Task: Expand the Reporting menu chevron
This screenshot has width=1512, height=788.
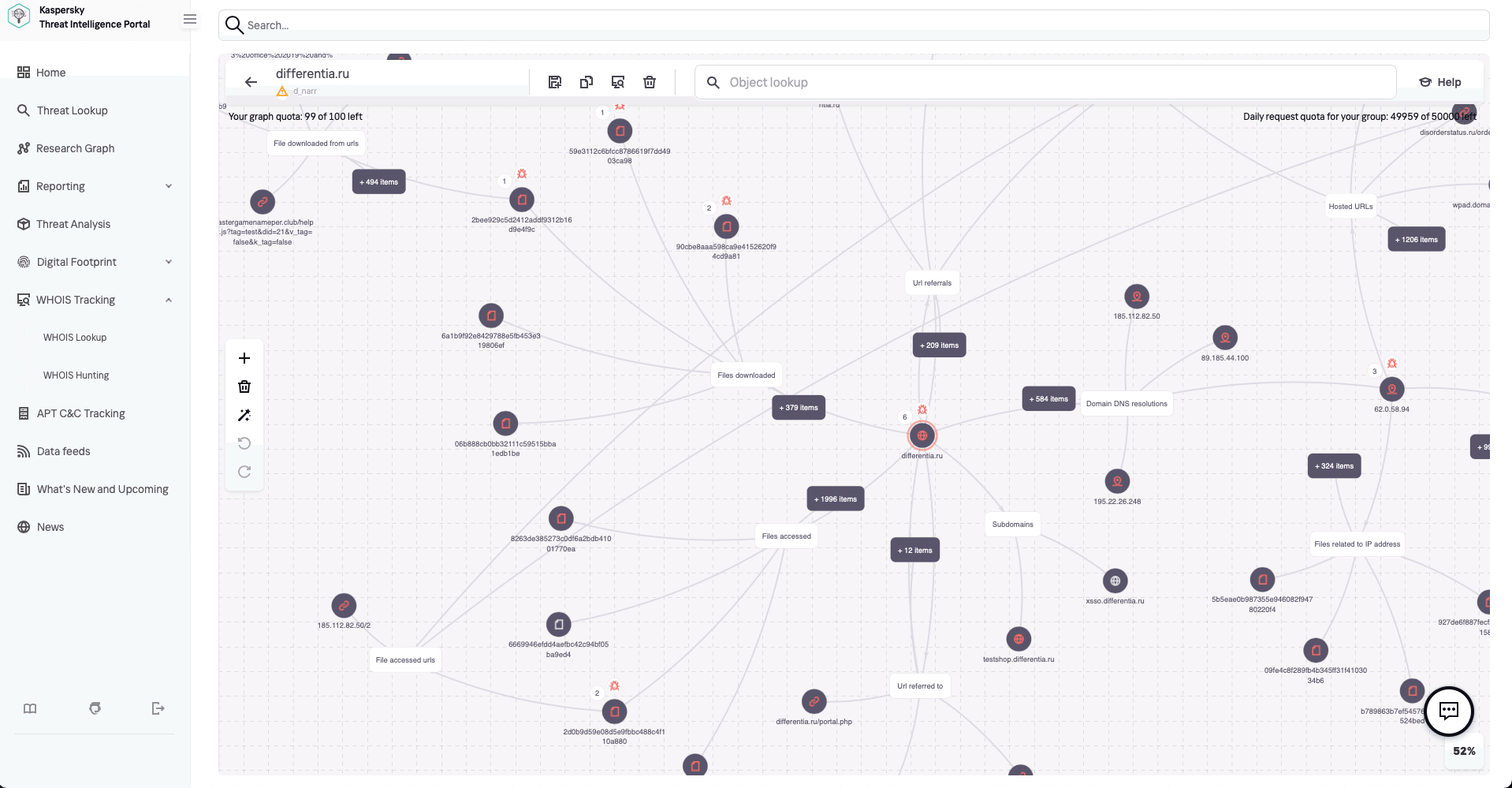Action: (x=168, y=186)
